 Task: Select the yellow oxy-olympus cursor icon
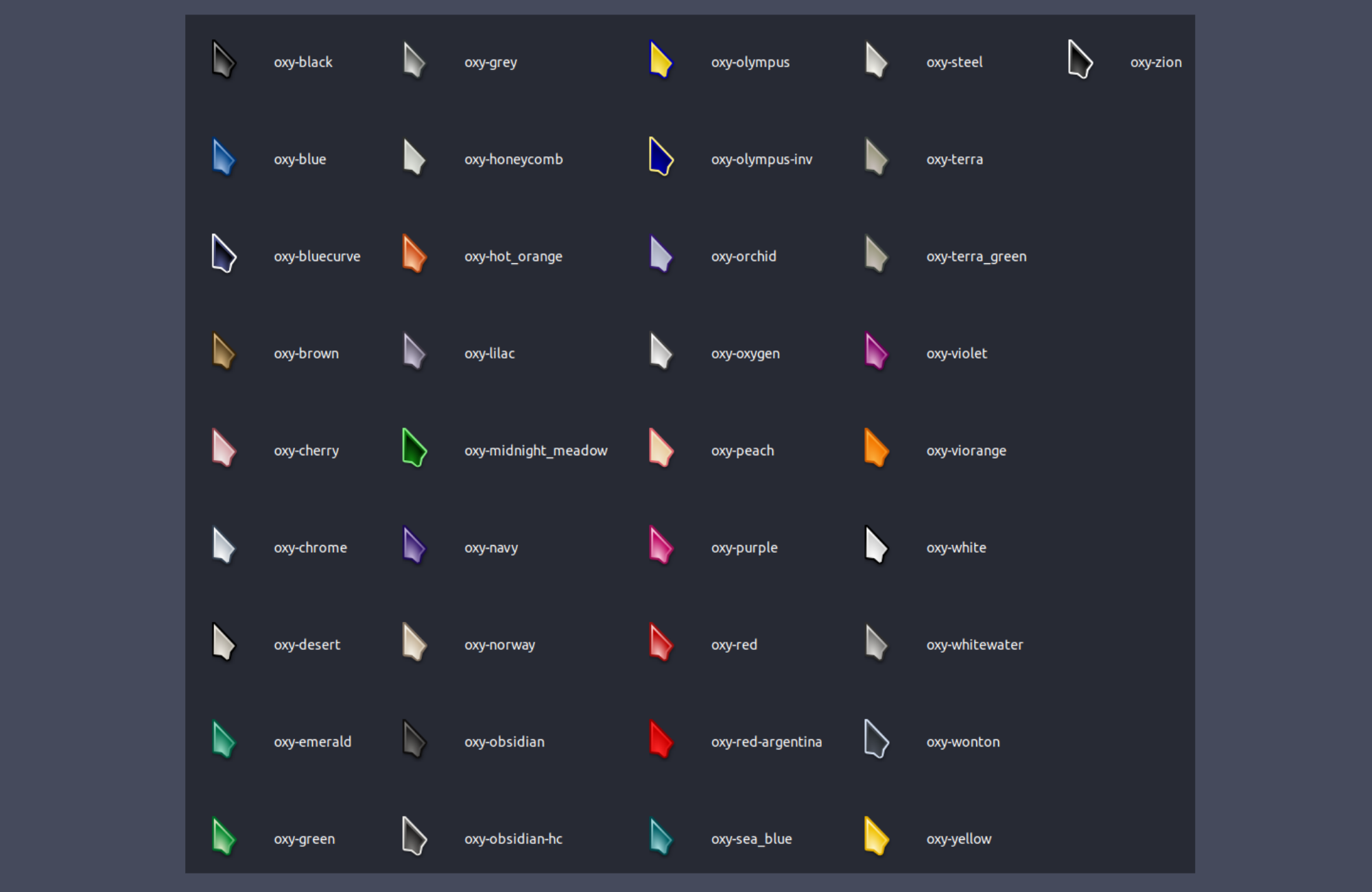[661, 60]
